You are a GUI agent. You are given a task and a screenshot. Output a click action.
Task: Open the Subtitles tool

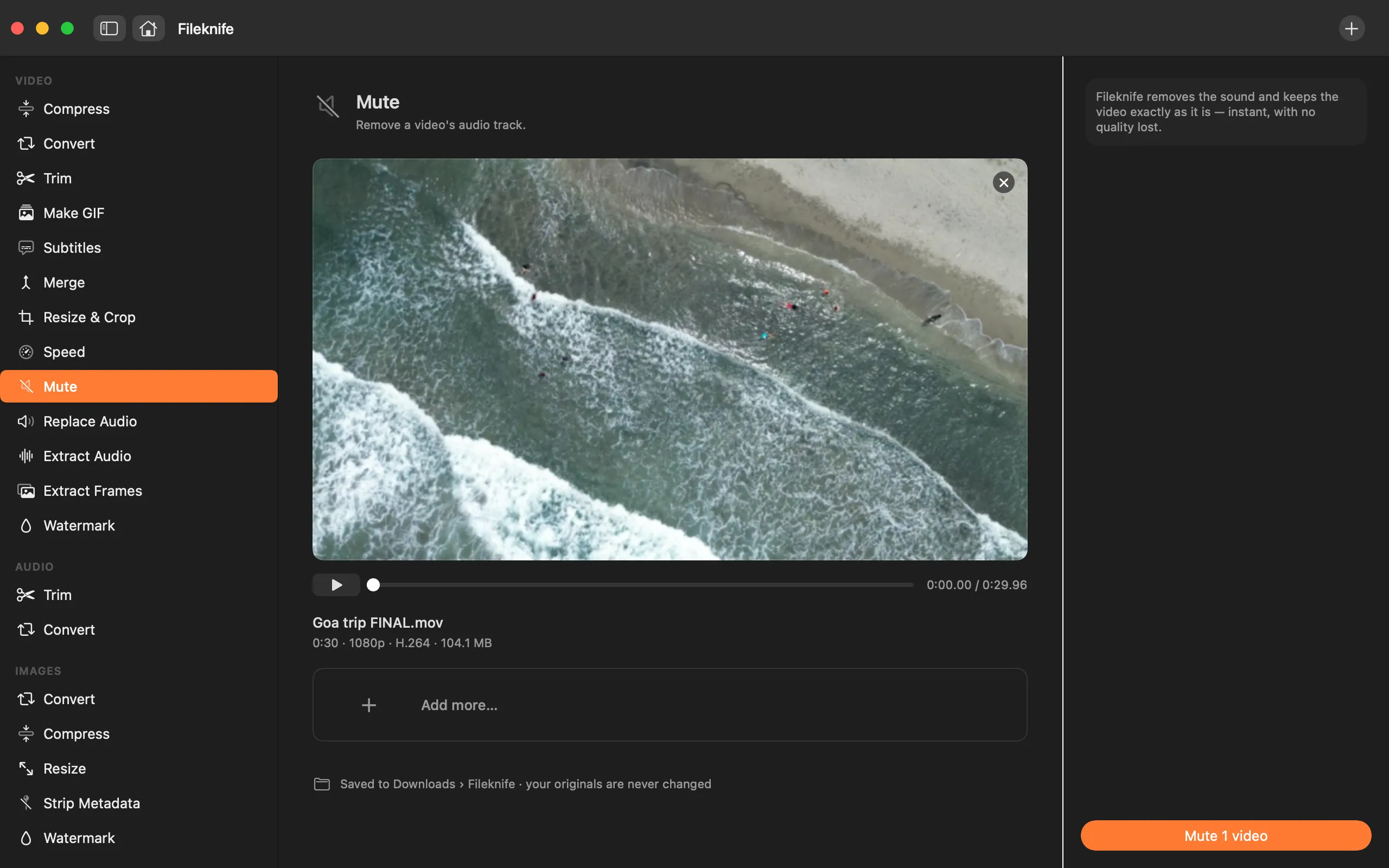click(139, 247)
